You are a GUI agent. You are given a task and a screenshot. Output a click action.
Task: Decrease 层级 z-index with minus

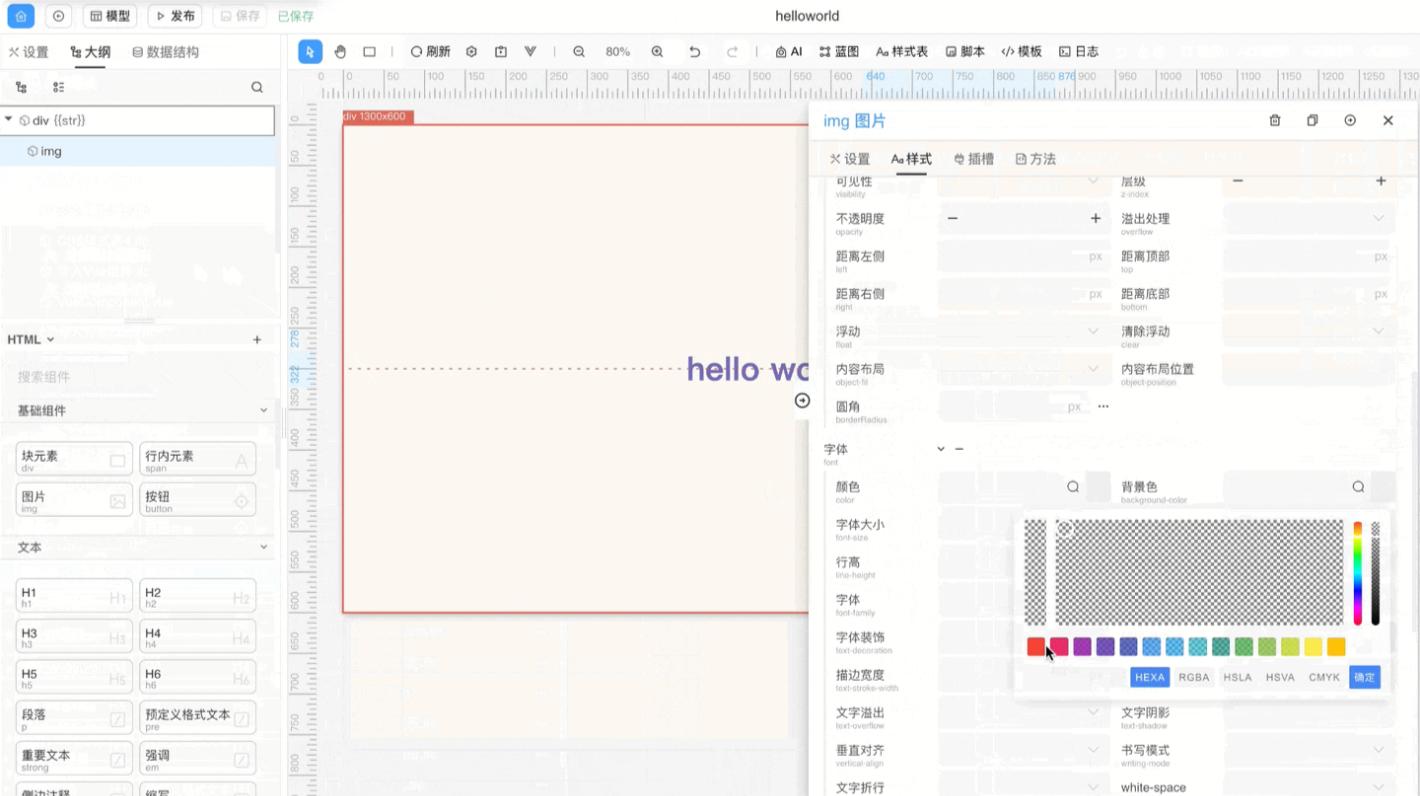[x=1237, y=181]
